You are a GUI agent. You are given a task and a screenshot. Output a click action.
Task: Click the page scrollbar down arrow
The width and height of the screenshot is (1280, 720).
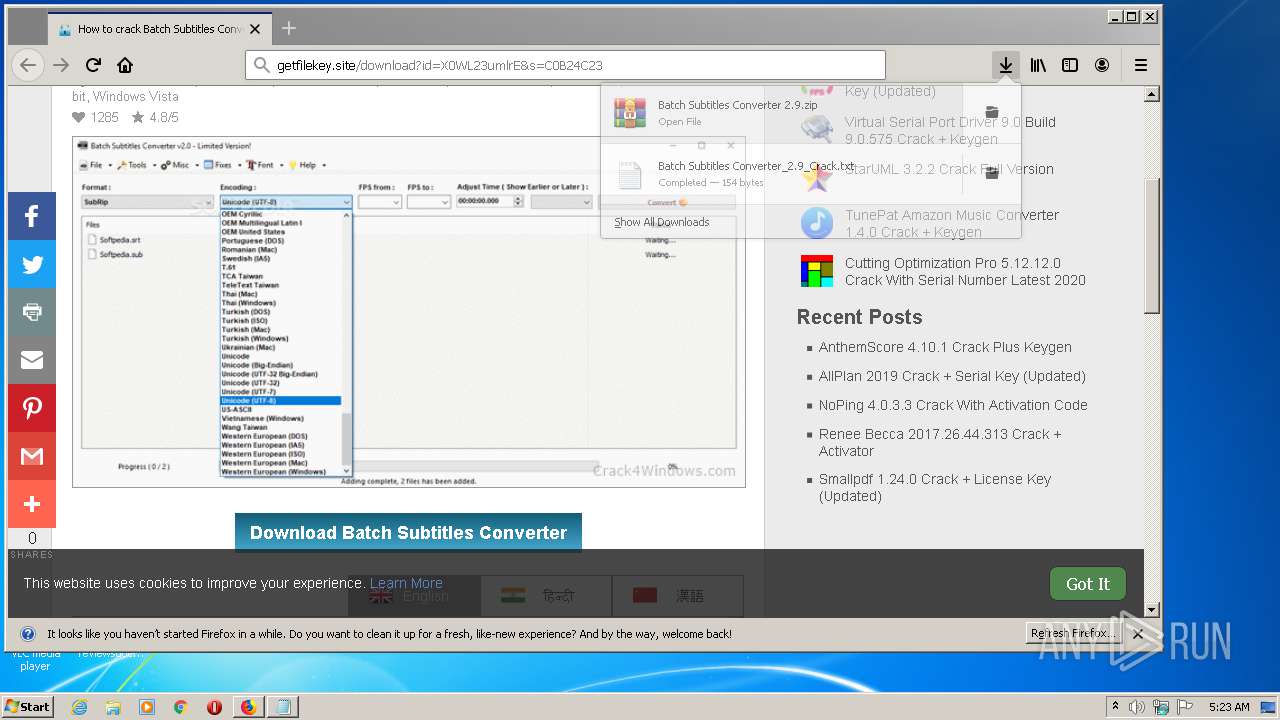coord(1152,609)
